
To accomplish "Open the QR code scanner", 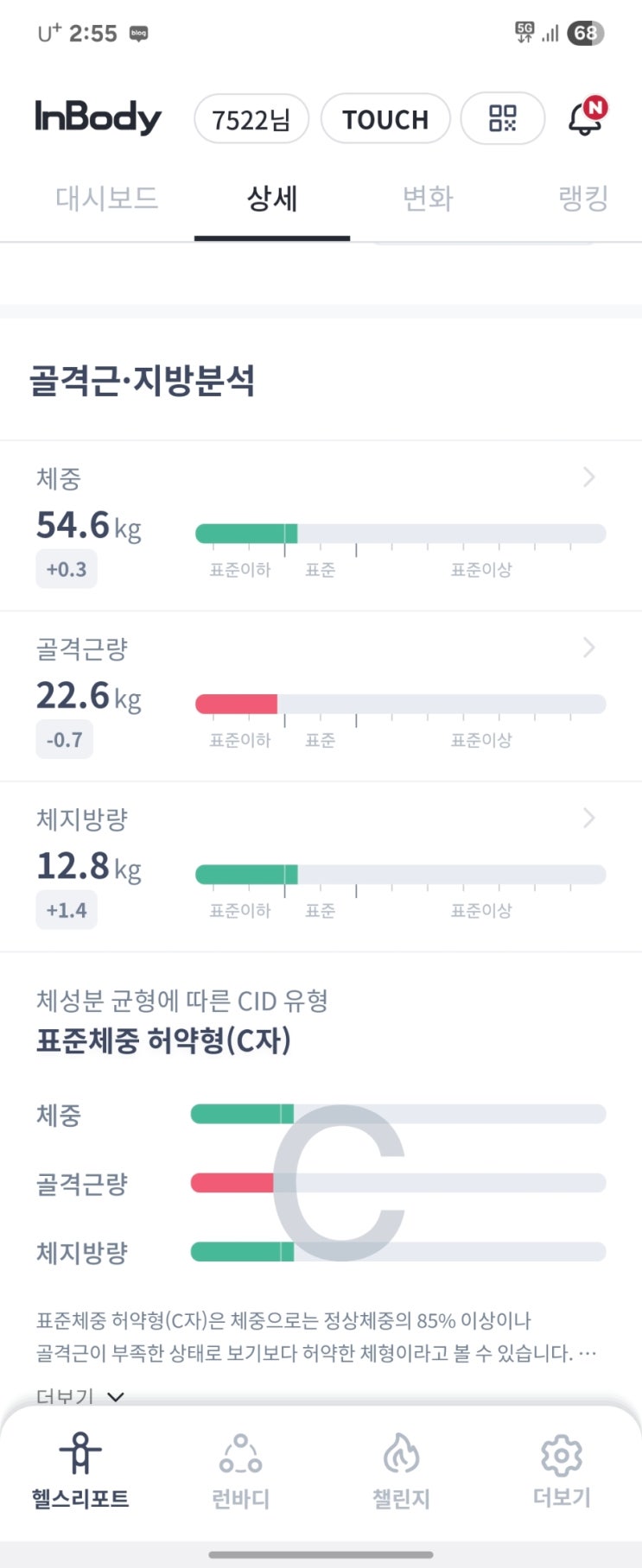I will (x=502, y=118).
